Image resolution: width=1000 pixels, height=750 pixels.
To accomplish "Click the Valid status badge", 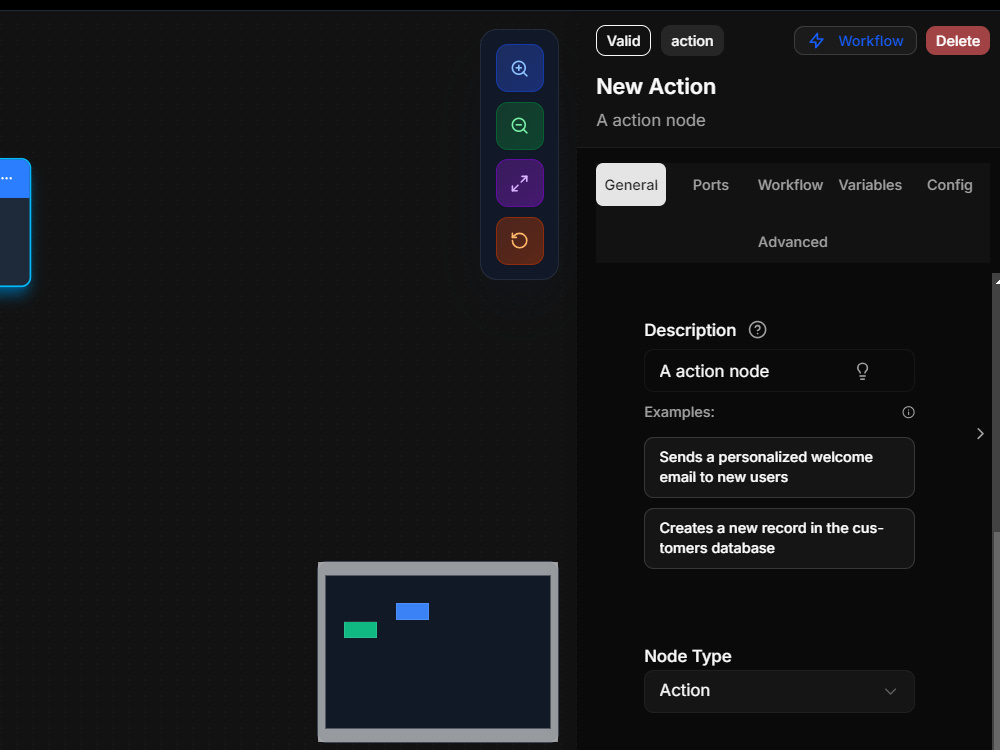I will tap(623, 41).
